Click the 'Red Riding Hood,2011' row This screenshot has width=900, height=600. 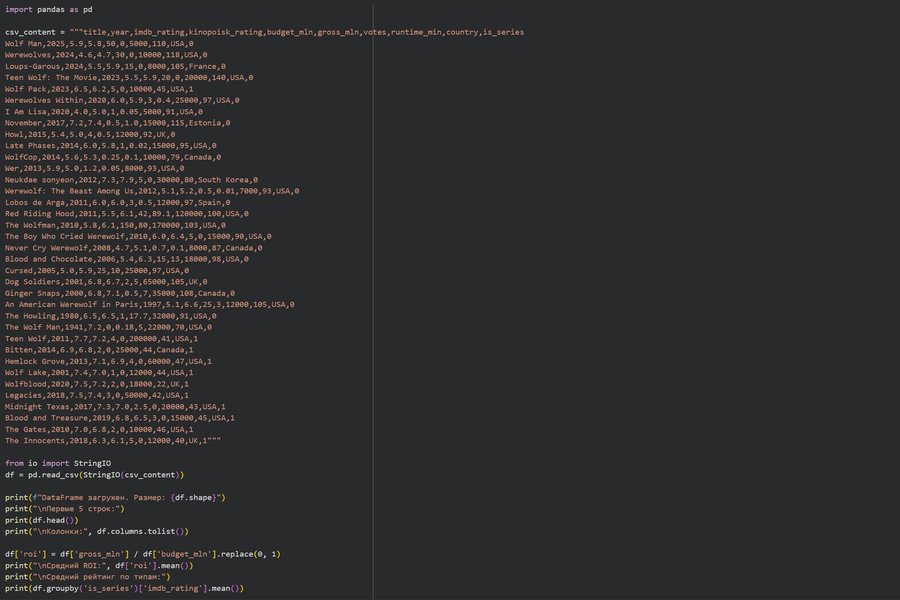pos(127,214)
